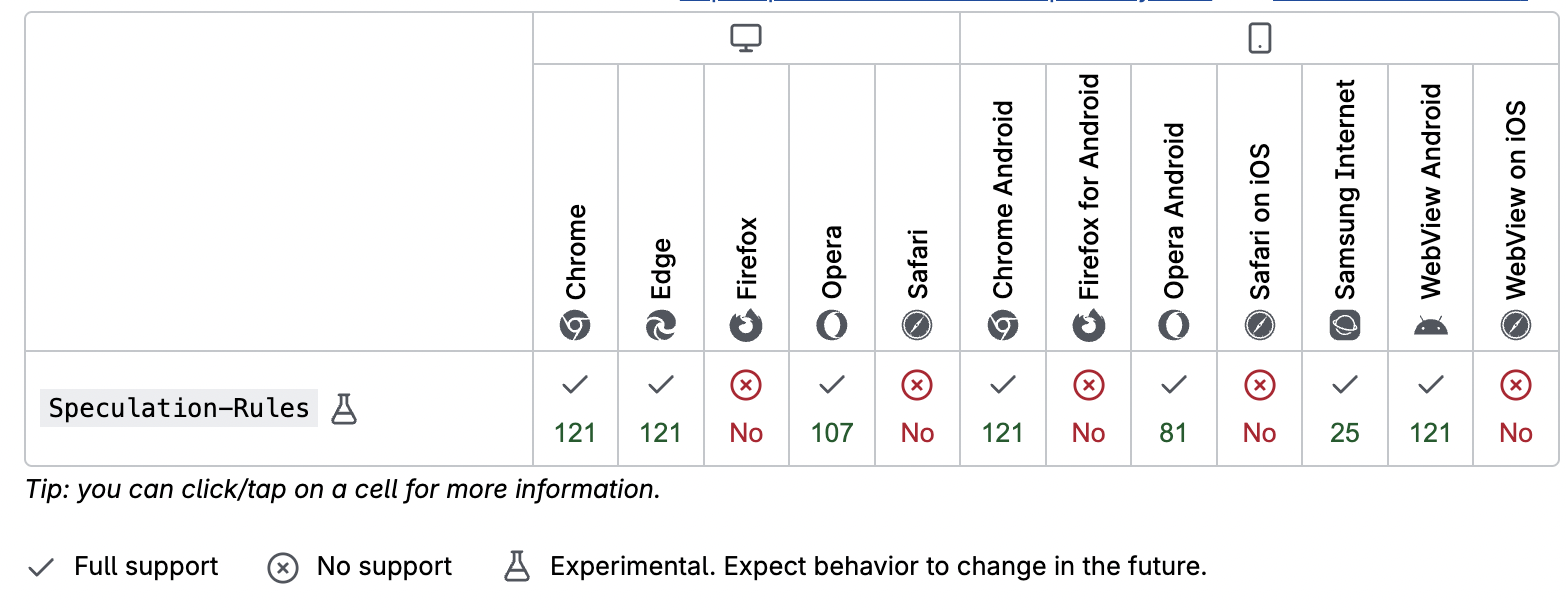The width and height of the screenshot is (1566, 610).
Task: Click Edge support cell showing 121
Action: point(661,408)
